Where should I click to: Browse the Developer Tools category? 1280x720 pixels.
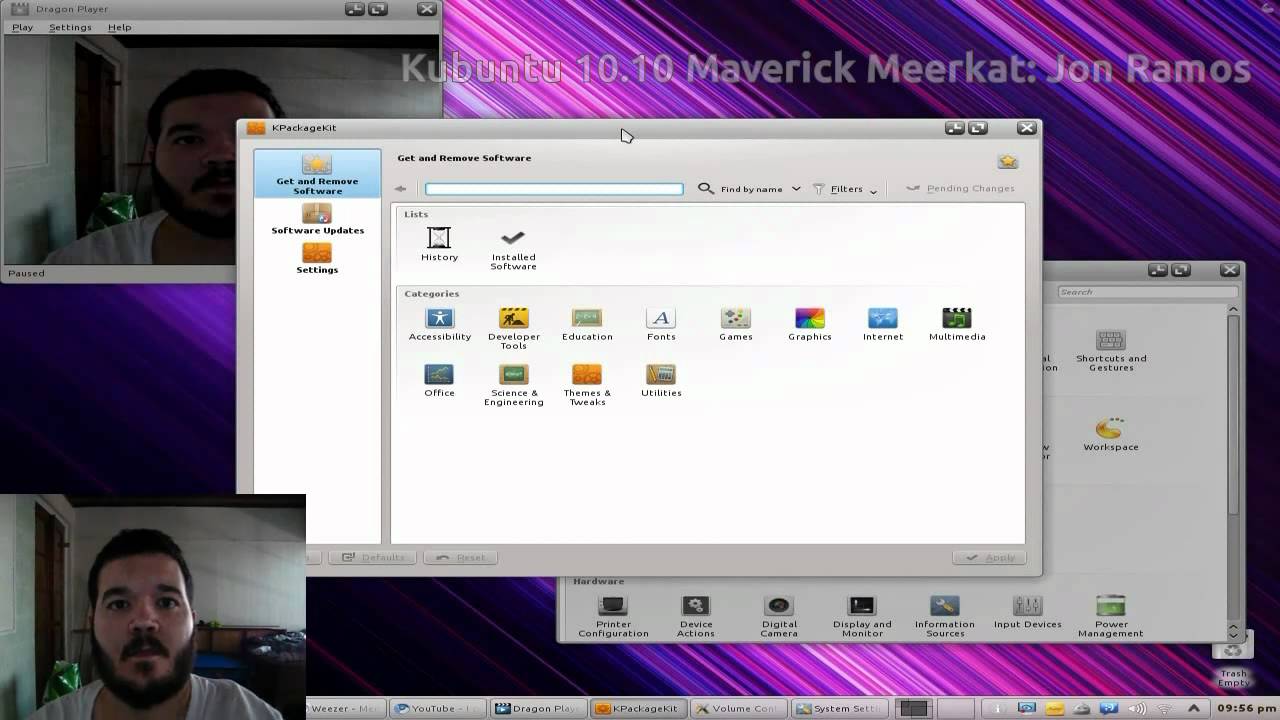click(514, 328)
